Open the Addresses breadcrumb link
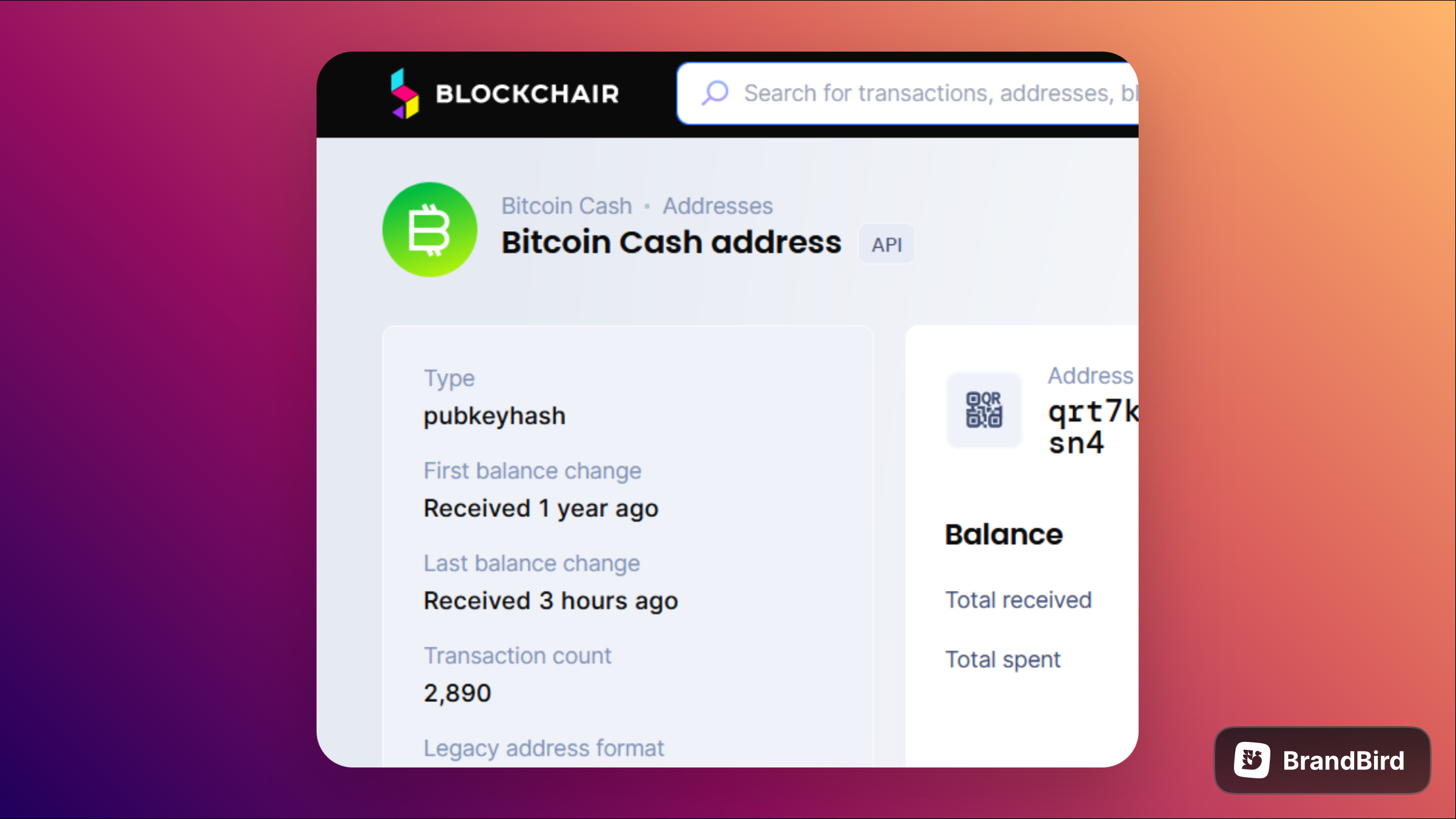 (x=718, y=206)
